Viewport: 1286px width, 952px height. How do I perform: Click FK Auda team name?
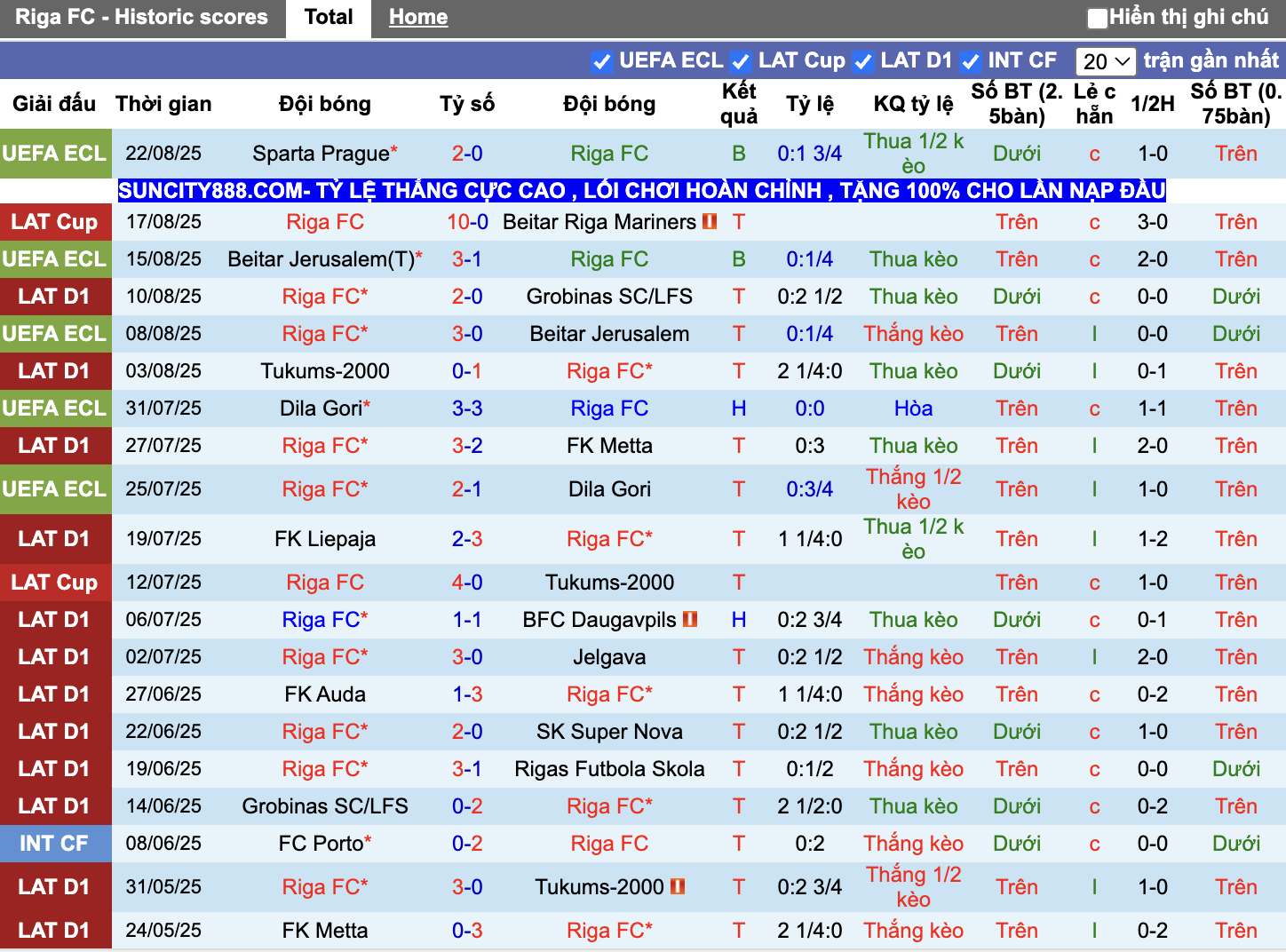point(325,694)
